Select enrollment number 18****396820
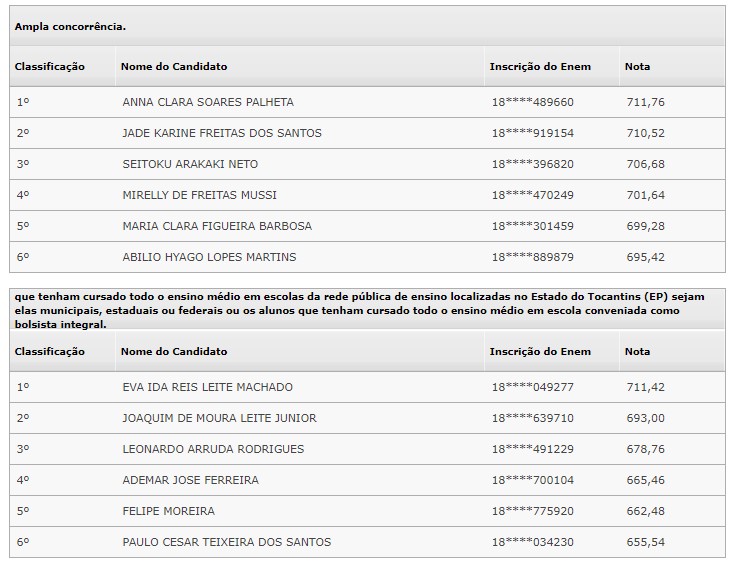Image resolution: width=737 pixels, height=565 pixels. (533, 164)
